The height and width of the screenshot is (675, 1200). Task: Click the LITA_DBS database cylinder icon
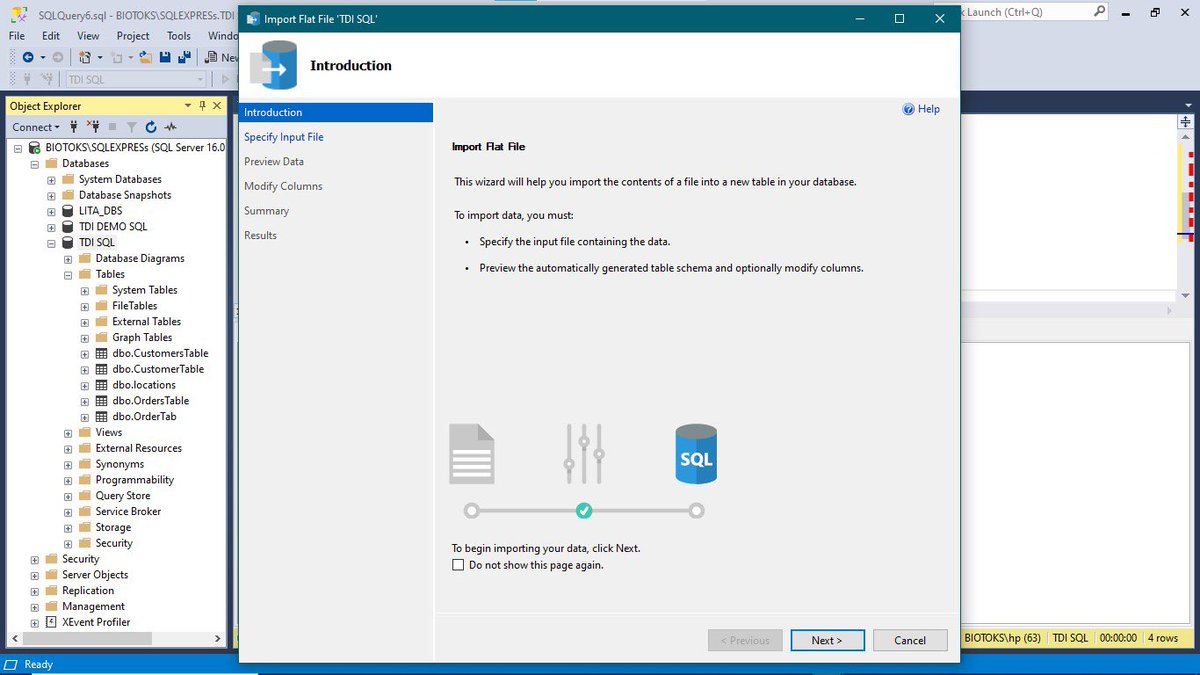pos(68,211)
